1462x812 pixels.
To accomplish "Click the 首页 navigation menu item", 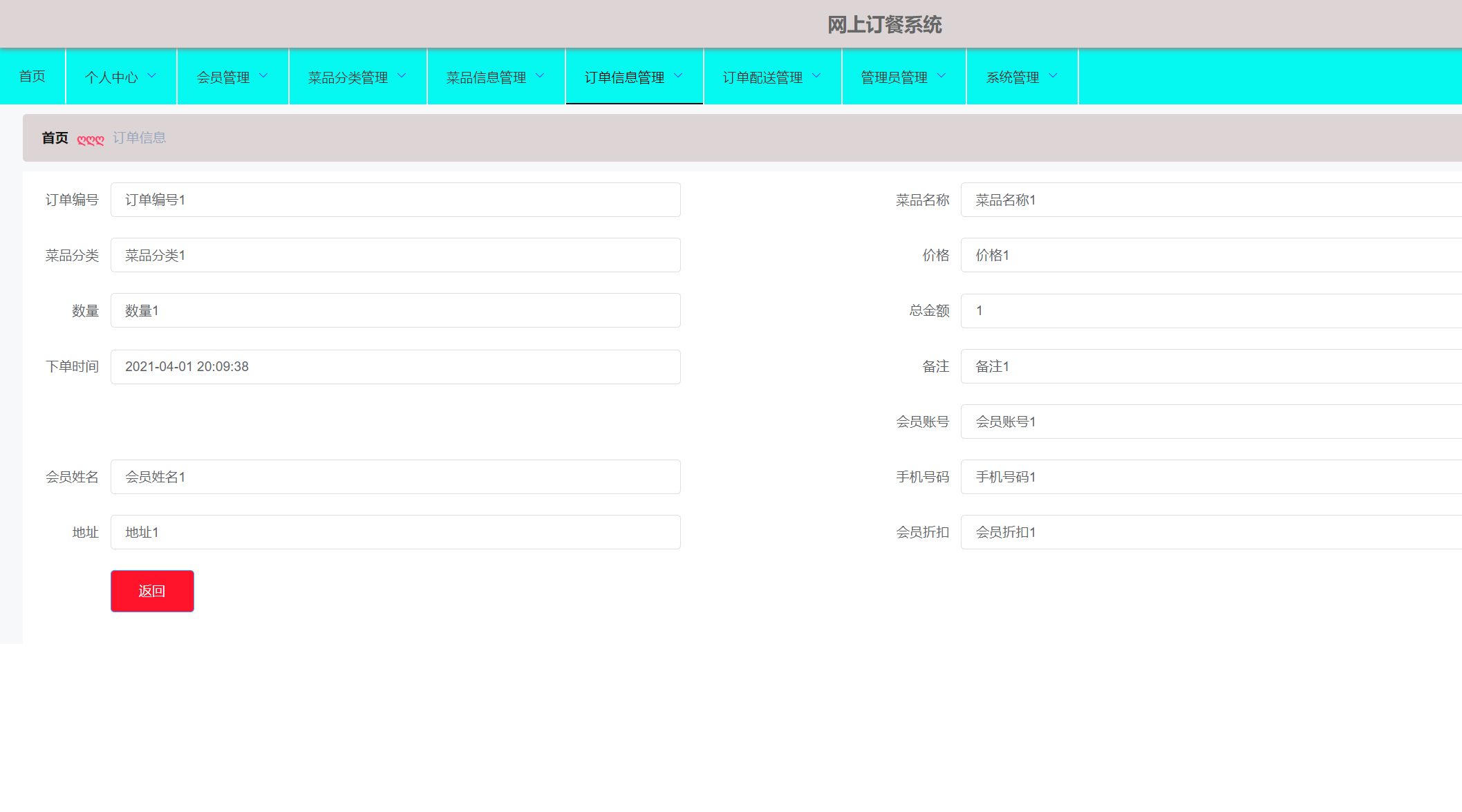I will (32, 76).
